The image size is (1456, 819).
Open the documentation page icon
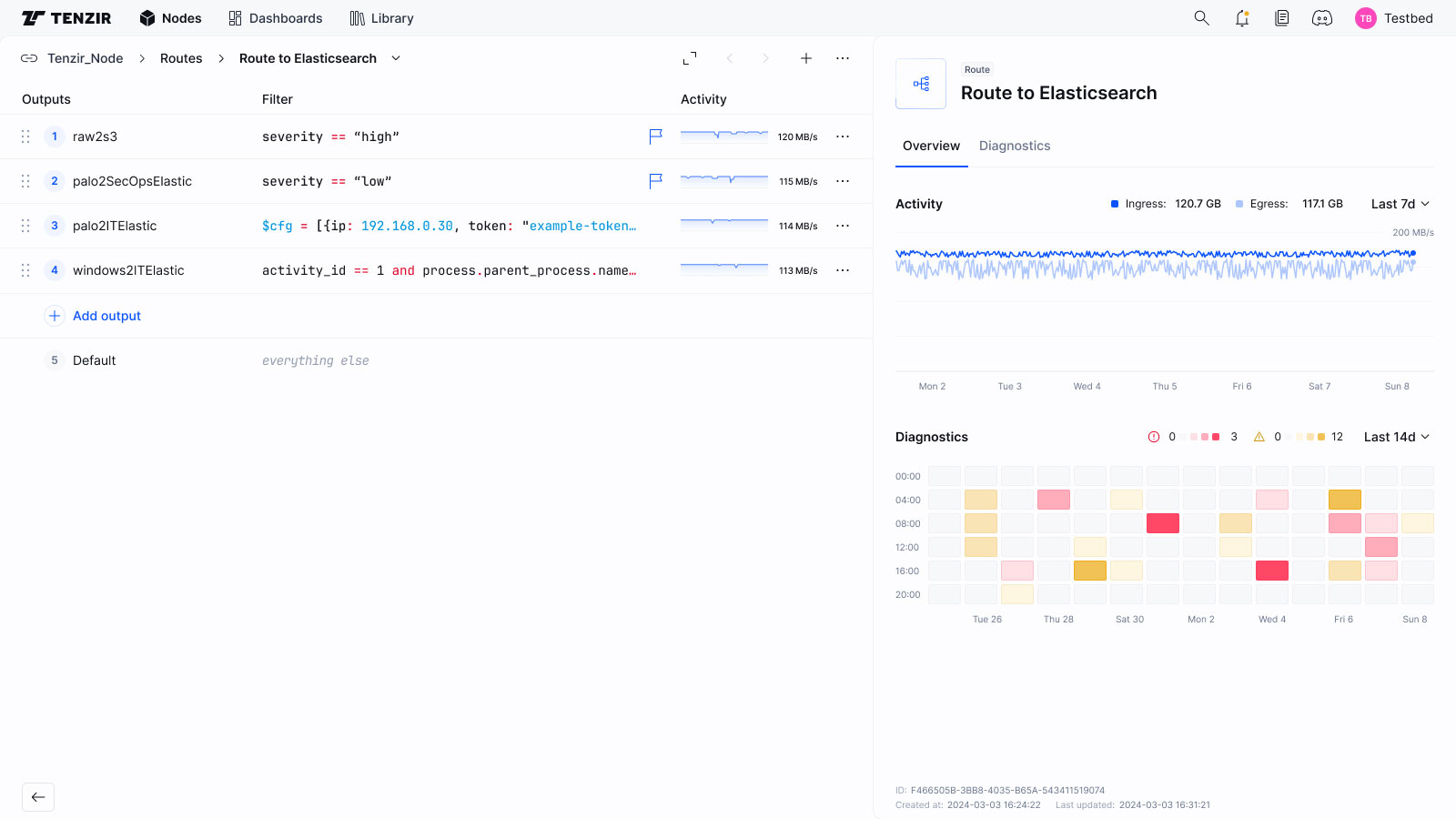coord(1282,18)
